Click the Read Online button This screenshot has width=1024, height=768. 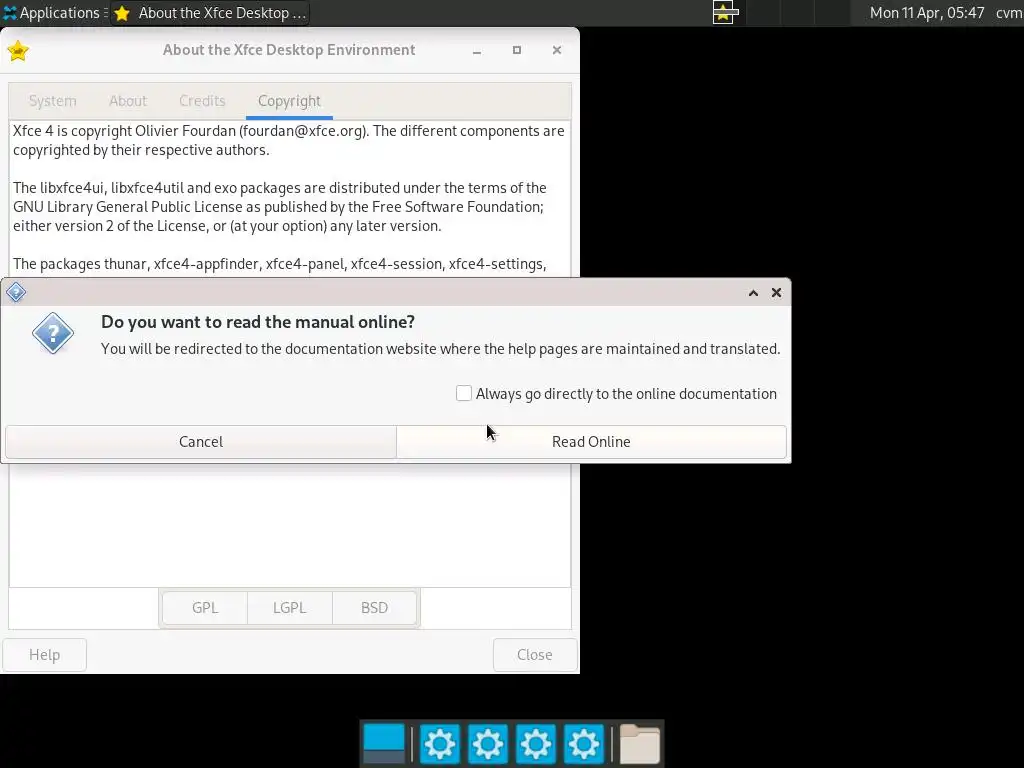591,441
